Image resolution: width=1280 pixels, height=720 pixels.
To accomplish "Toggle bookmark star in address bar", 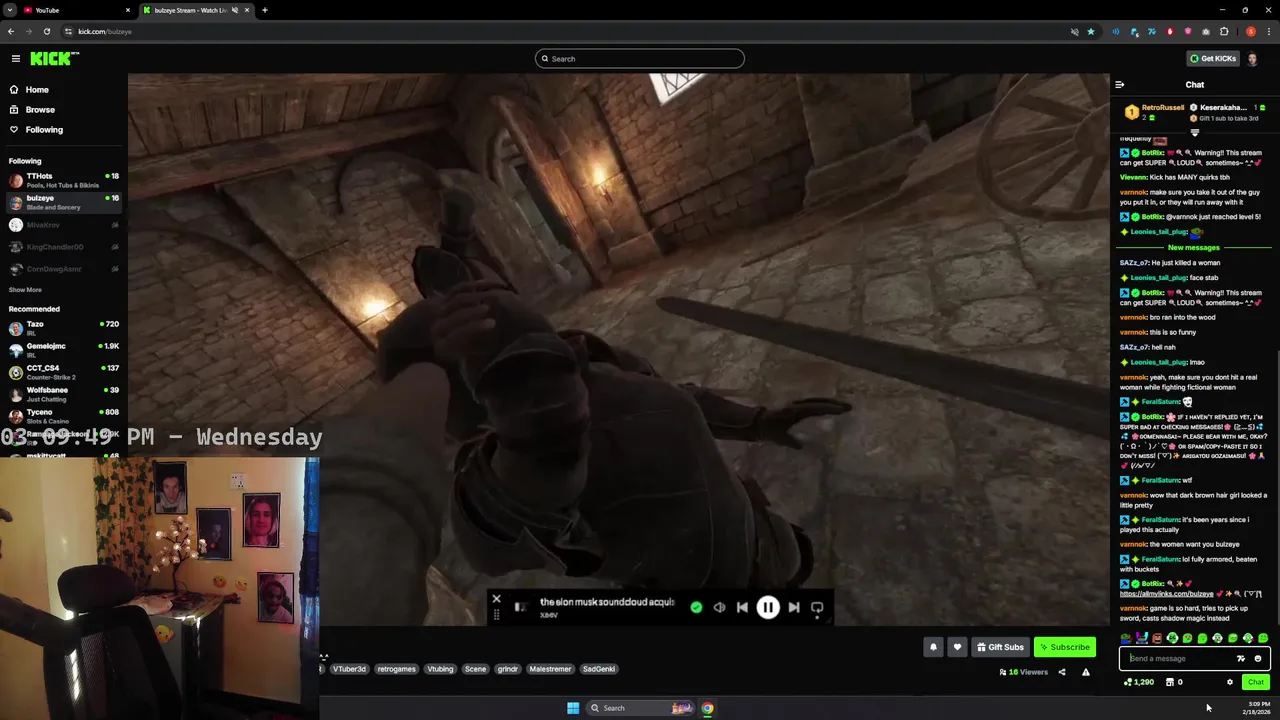I will pyautogui.click(x=1091, y=32).
